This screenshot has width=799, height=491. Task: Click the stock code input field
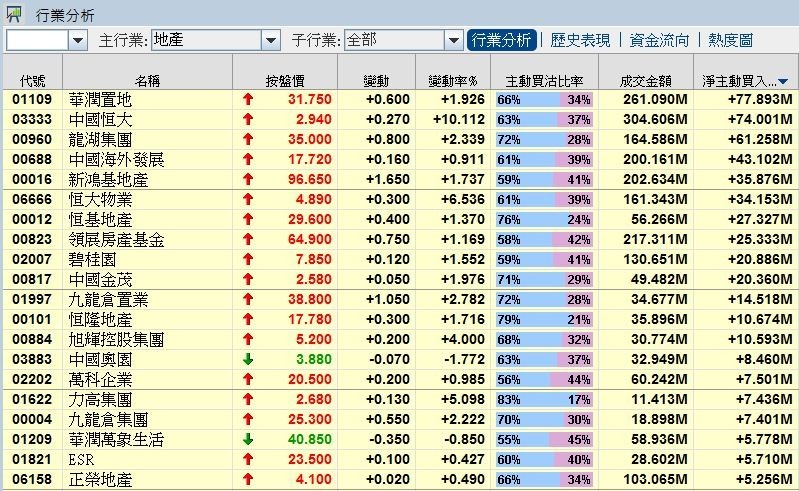tap(38, 41)
